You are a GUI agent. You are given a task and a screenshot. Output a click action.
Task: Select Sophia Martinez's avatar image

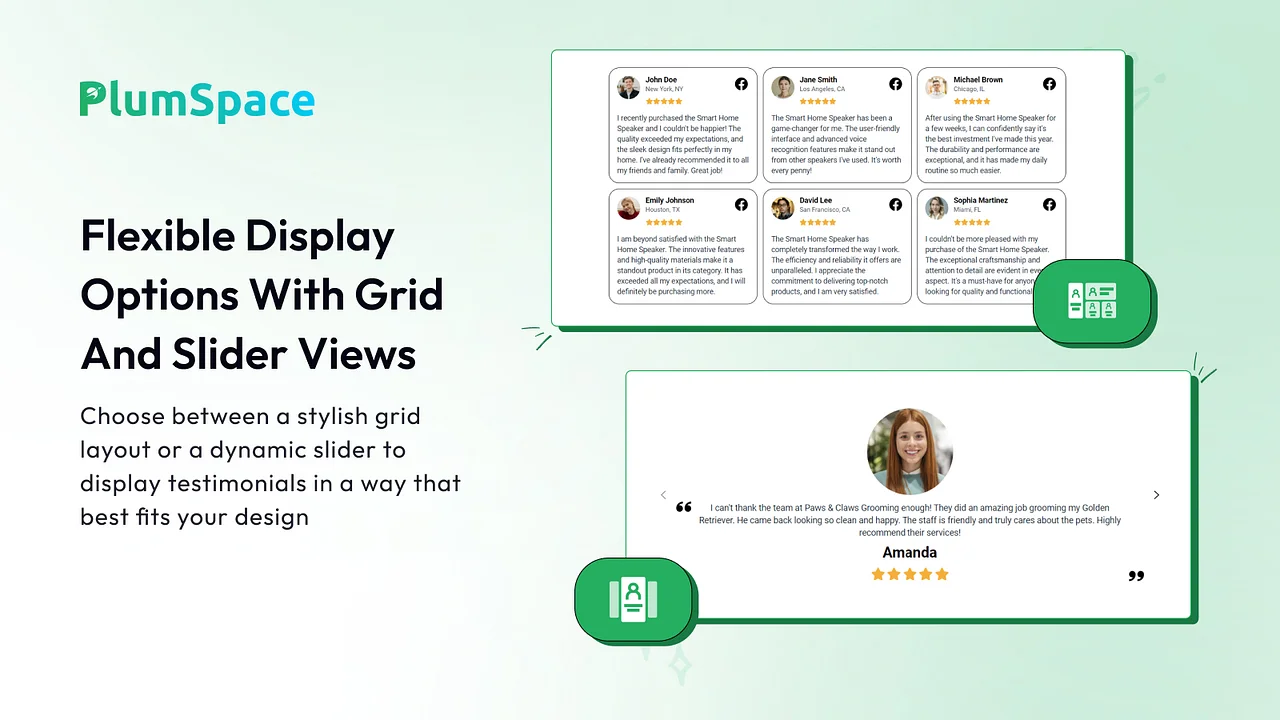[936, 208]
